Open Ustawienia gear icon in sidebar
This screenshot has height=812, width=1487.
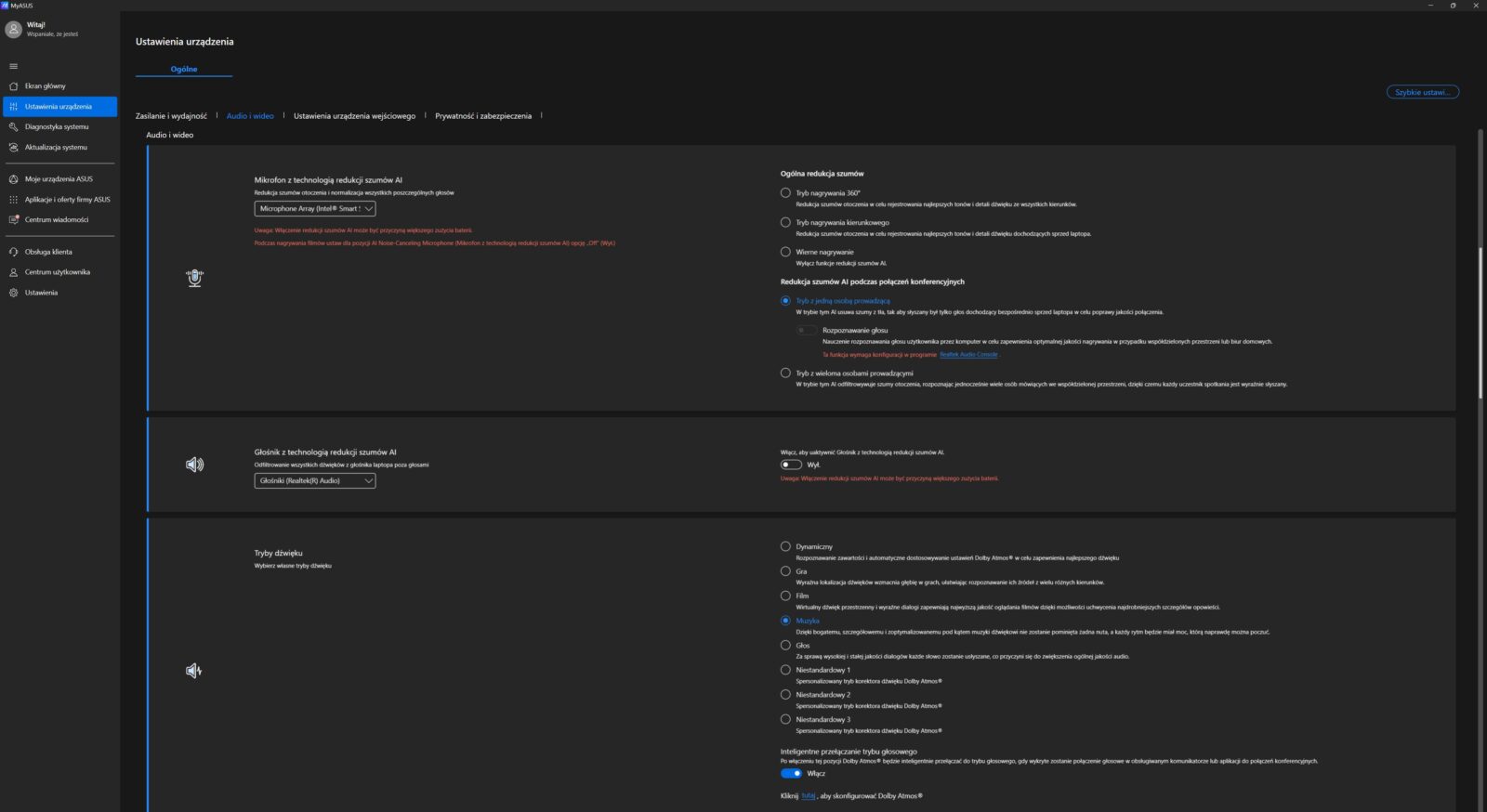tap(14, 293)
